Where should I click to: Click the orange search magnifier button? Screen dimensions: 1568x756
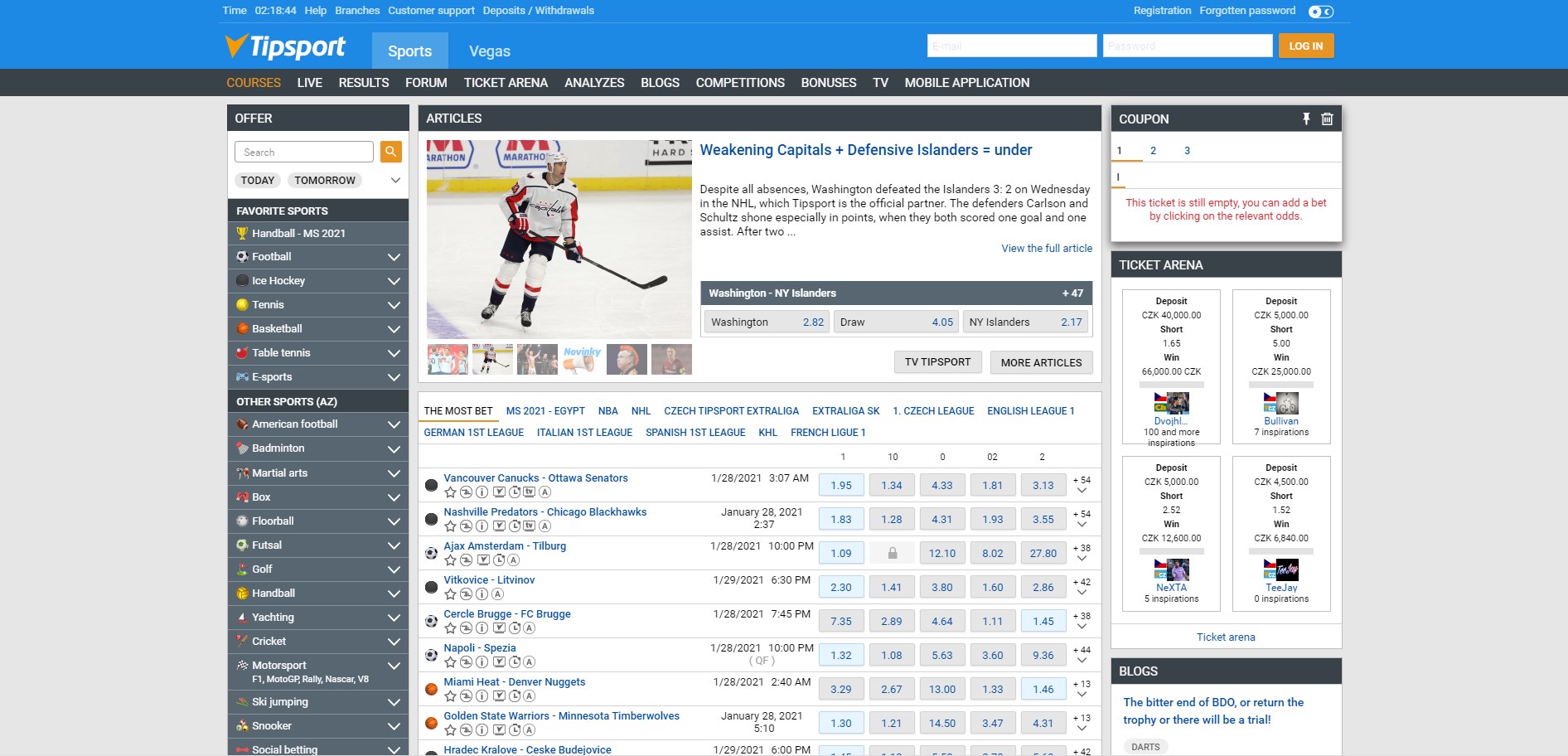(391, 152)
